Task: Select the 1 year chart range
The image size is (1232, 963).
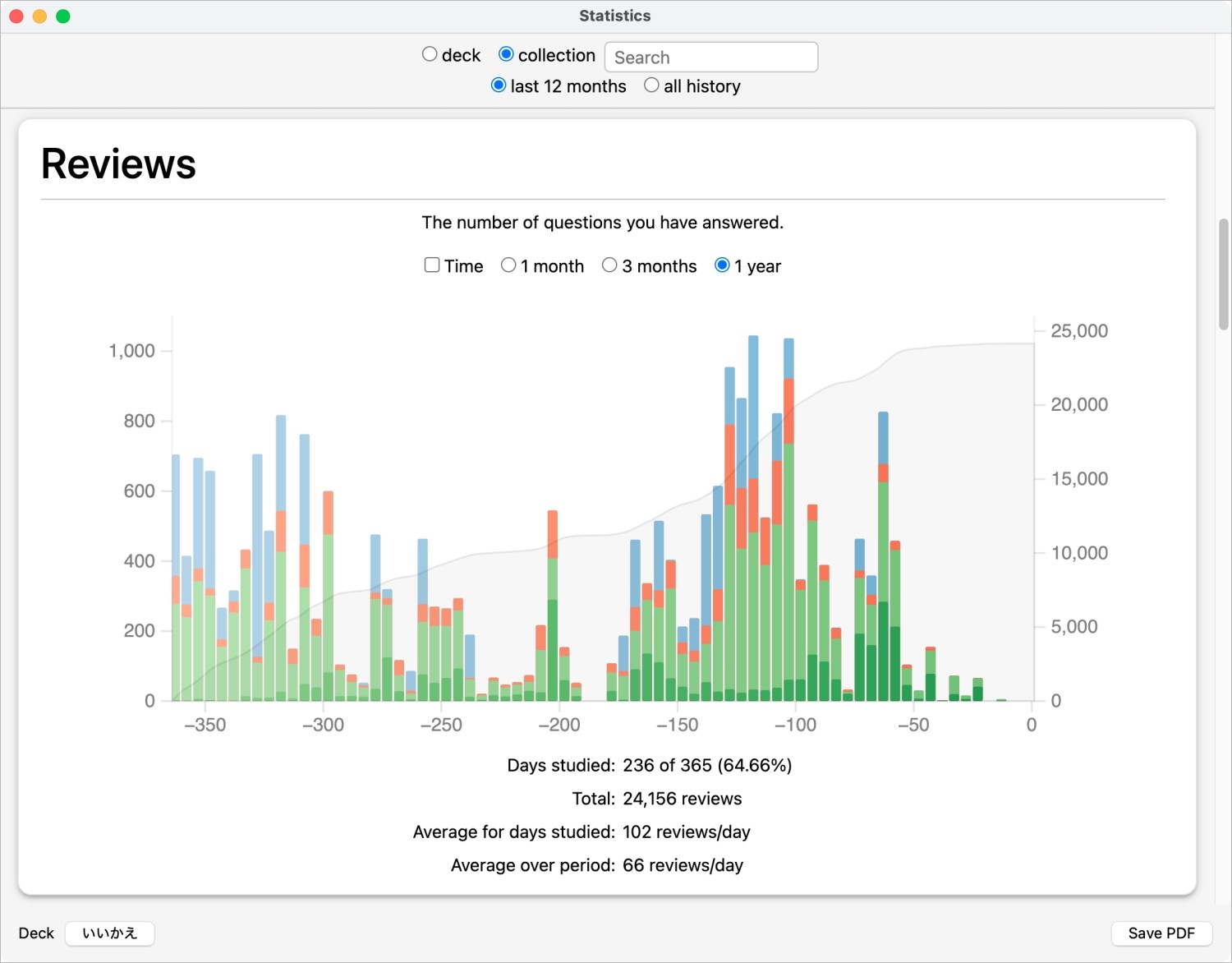Action: pos(722,265)
